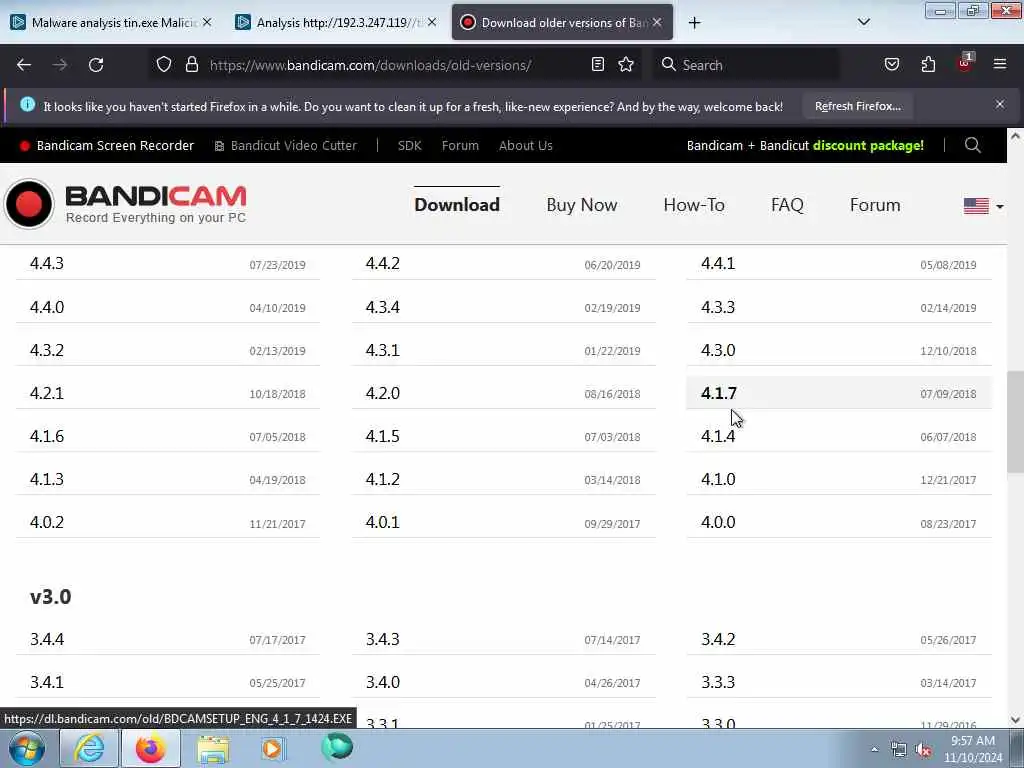The height and width of the screenshot is (768, 1024).
Task: Download Bandicam version 4.4.3
Action: click(168, 264)
